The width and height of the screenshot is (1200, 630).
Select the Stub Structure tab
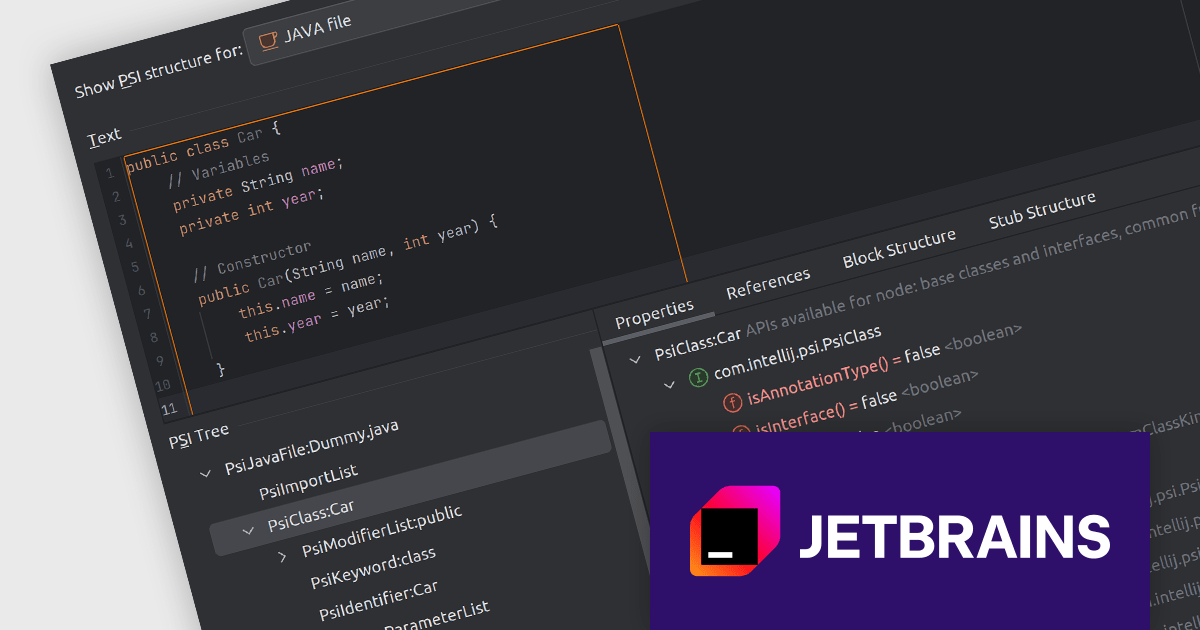pyautogui.click(x=1042, y=211)
